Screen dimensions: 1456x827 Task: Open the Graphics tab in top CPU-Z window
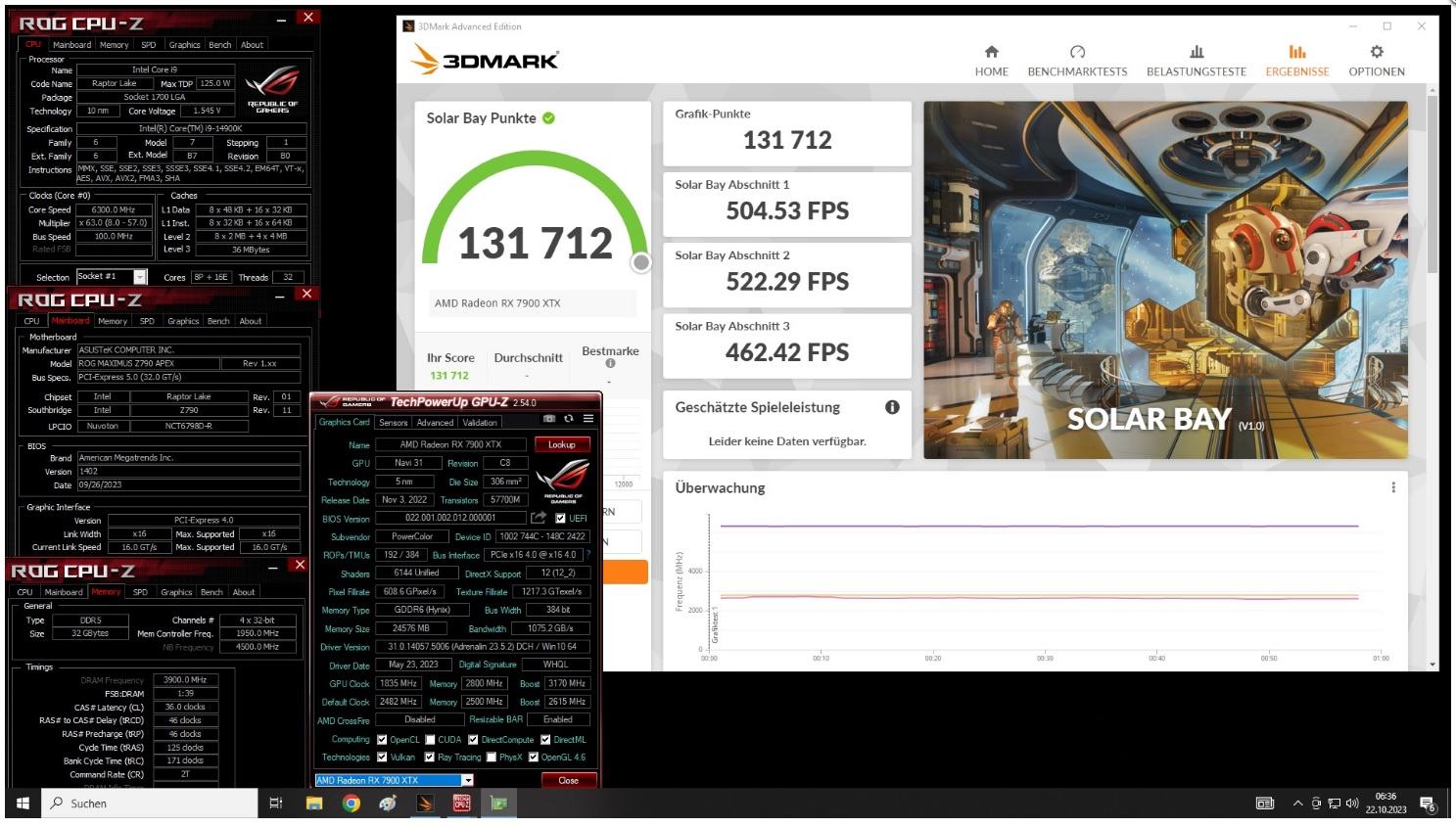pos(184,45)
